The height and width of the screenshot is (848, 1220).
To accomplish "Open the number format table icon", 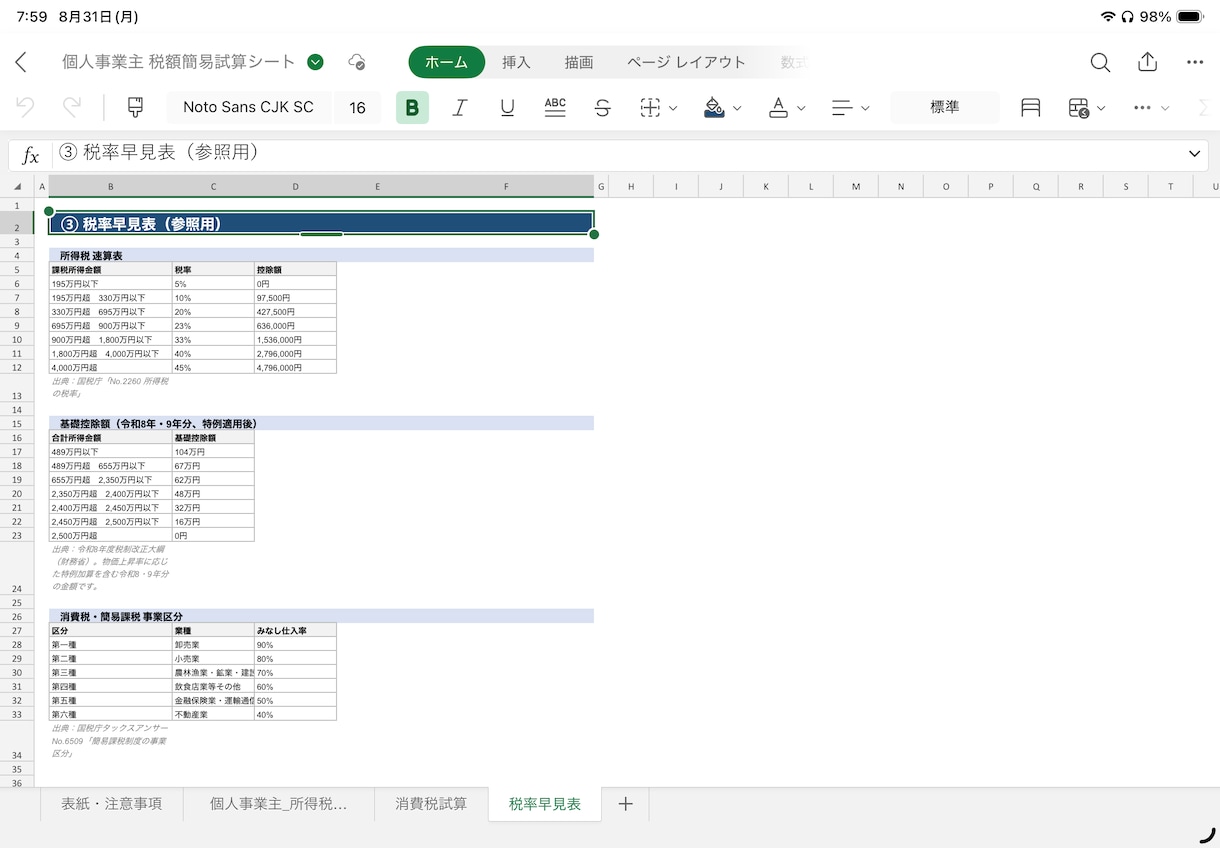I will coord(1078,108).
